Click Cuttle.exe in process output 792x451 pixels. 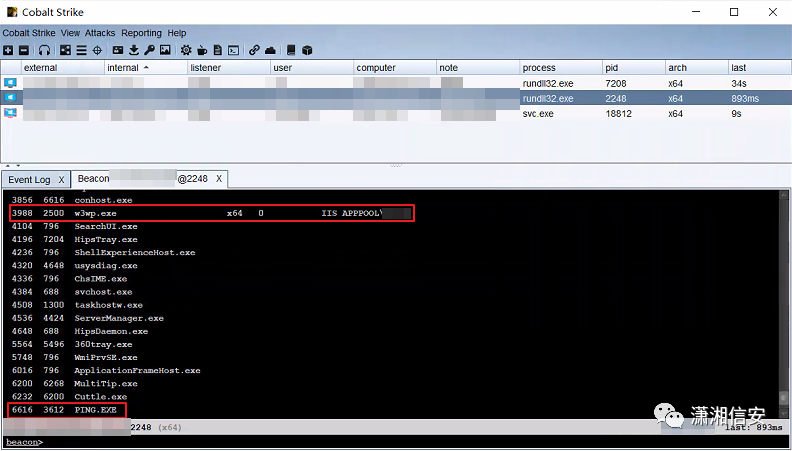click(x=101, y=397)
